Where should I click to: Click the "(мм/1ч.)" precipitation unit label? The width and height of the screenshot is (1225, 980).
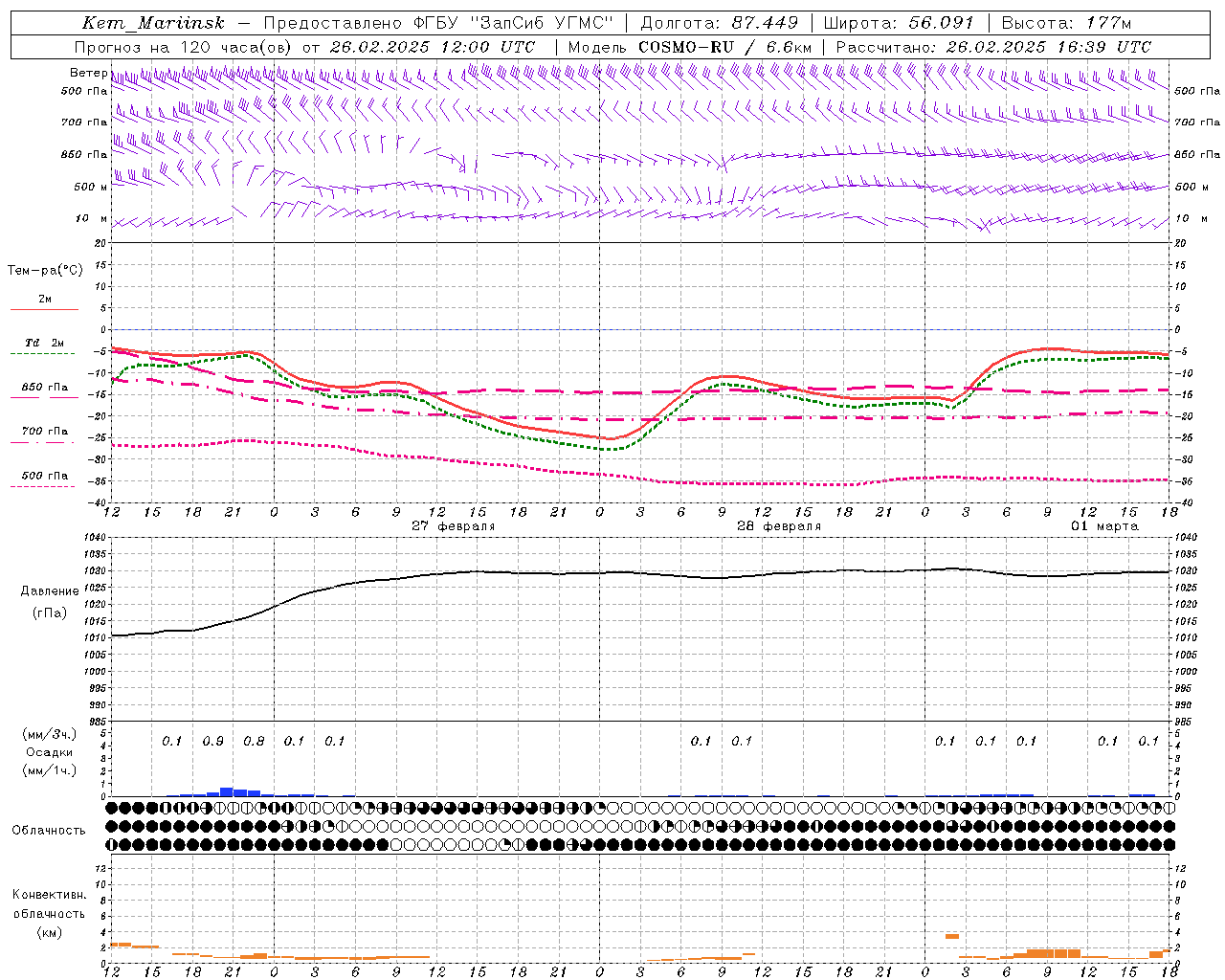[50, 770]
